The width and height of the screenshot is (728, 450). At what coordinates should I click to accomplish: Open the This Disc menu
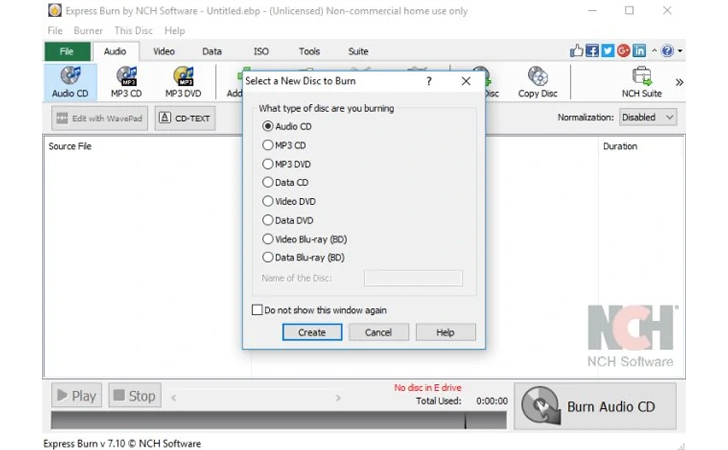[133, 31]
